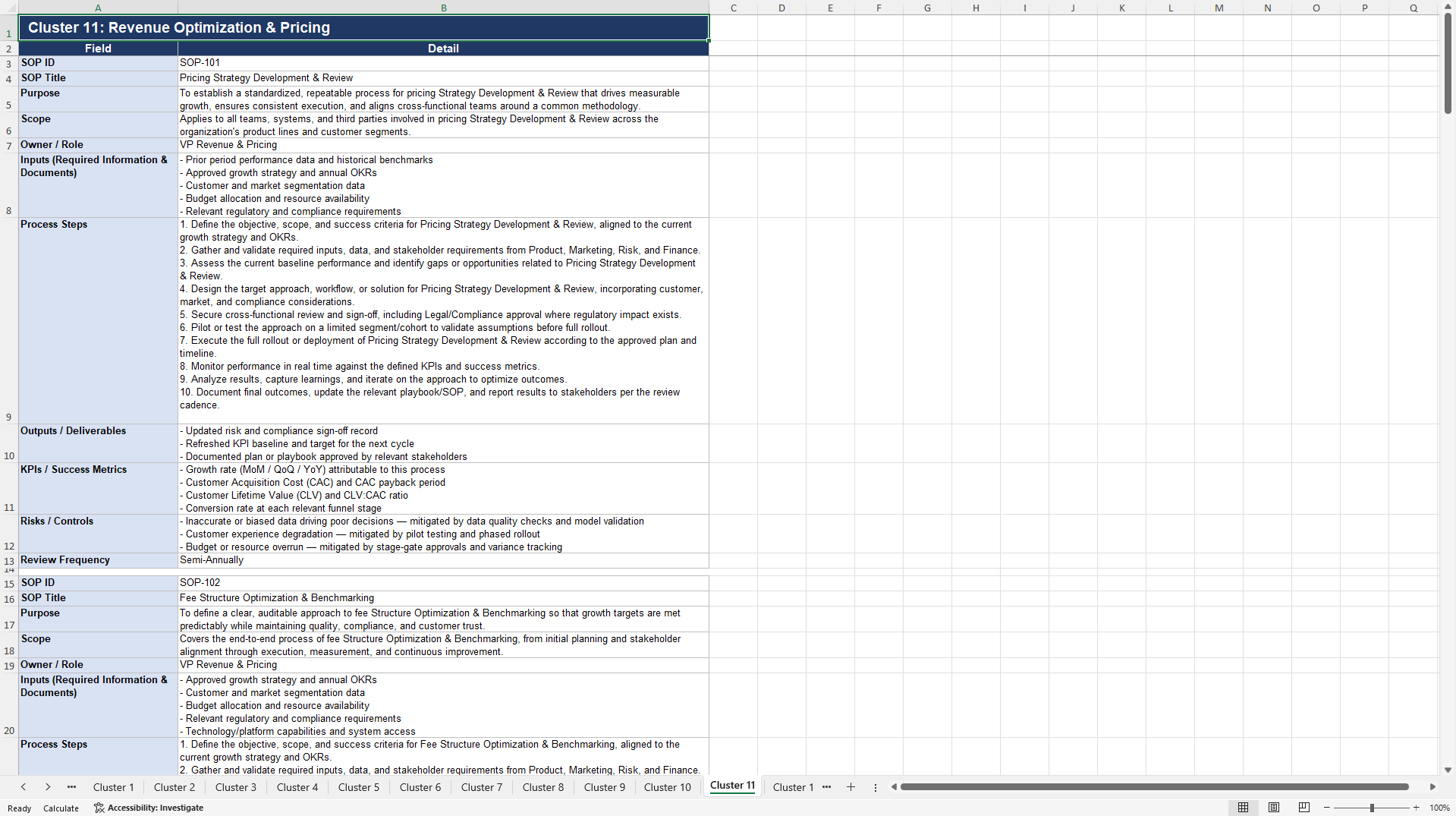1456x816 pixels.
Task: Select cell Fee Structure Optimization & Benchmarking
Action: pos(443,598)
